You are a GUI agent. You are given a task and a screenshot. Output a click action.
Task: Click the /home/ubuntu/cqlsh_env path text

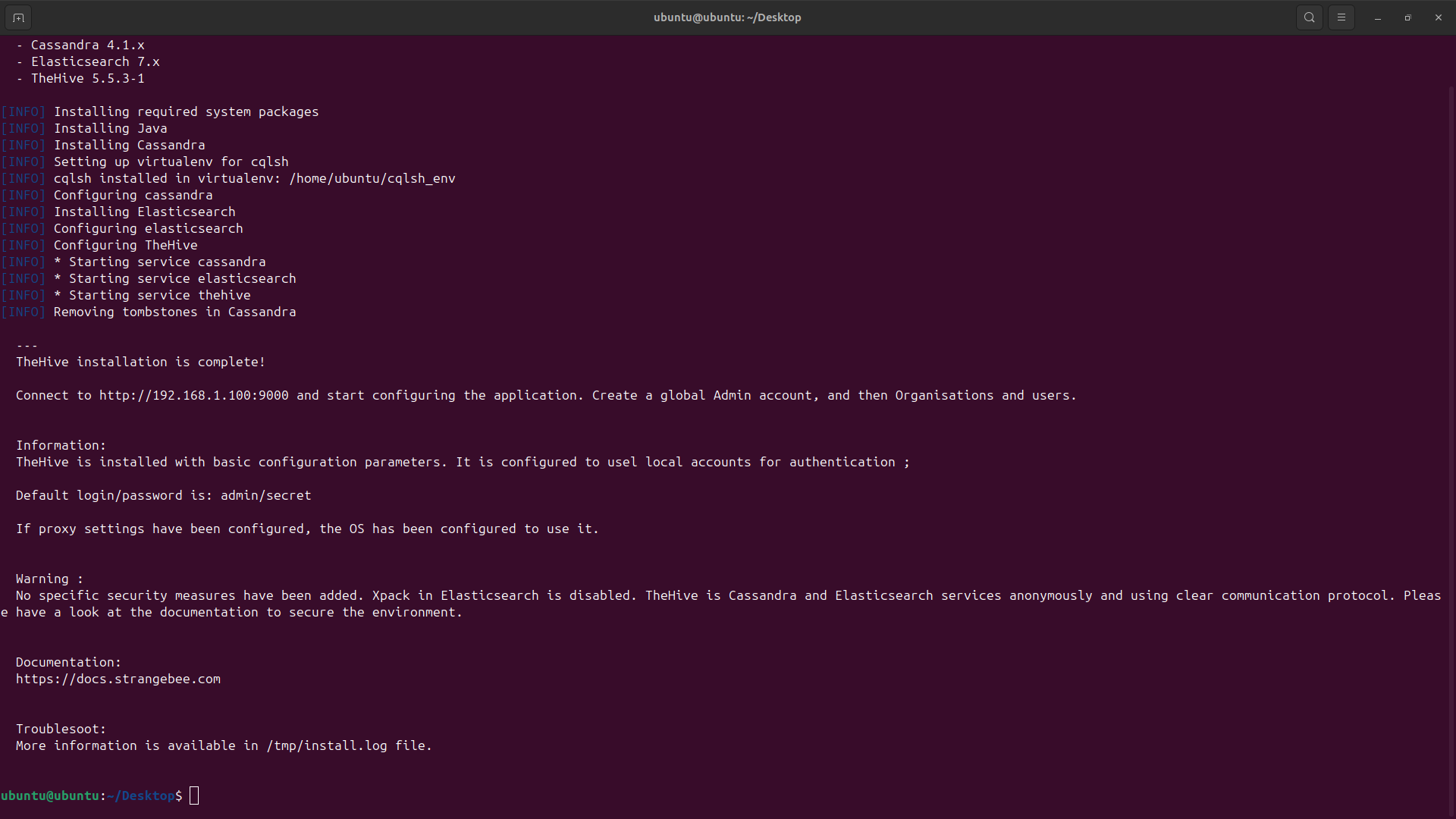click(372, 178)
